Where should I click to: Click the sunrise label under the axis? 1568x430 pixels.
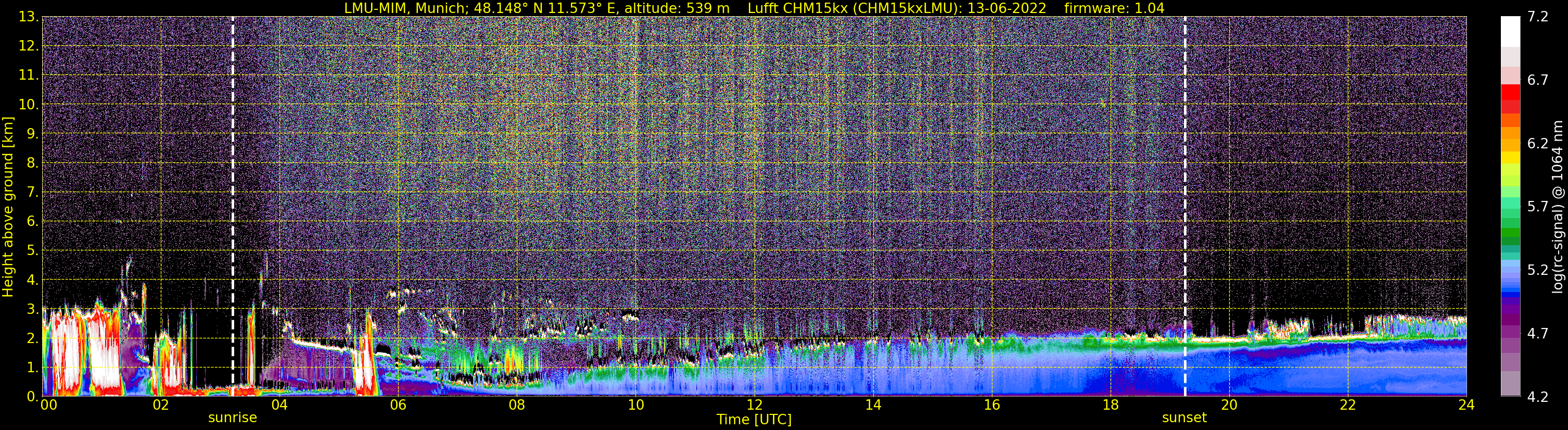click(233, 418)
